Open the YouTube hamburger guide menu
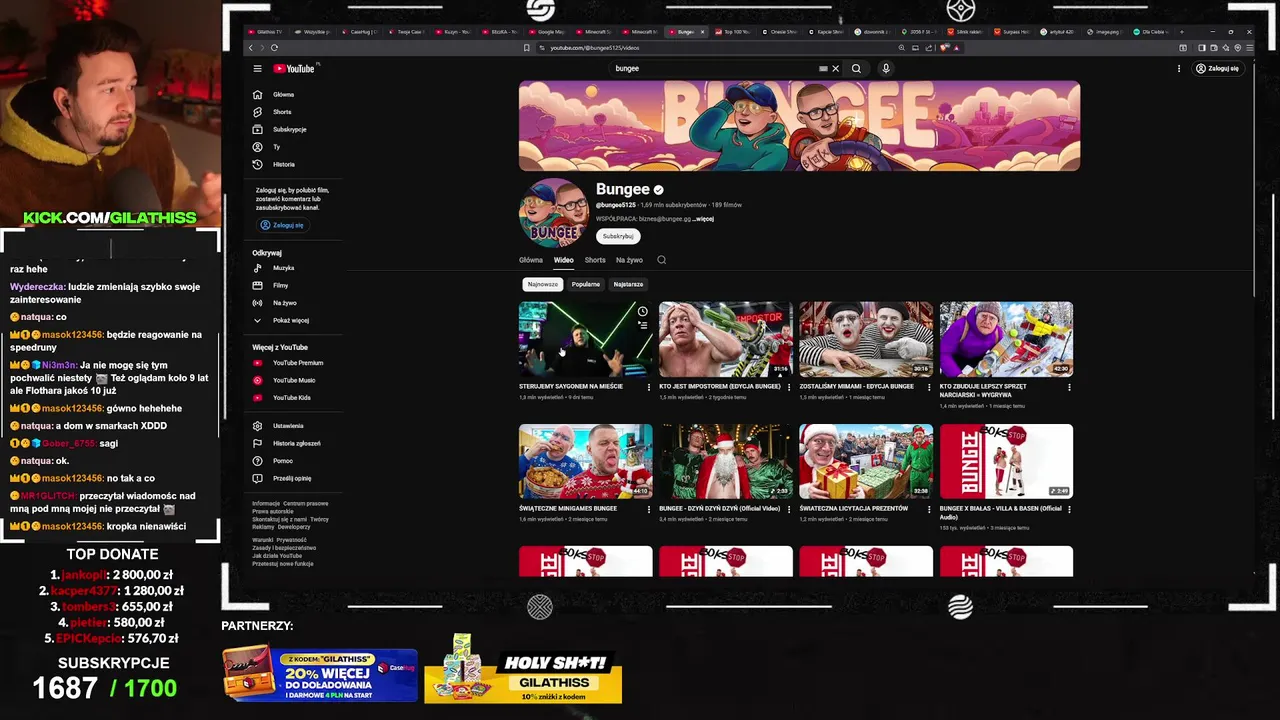The height and width of the screenshot is (720, 1280). 257,69
